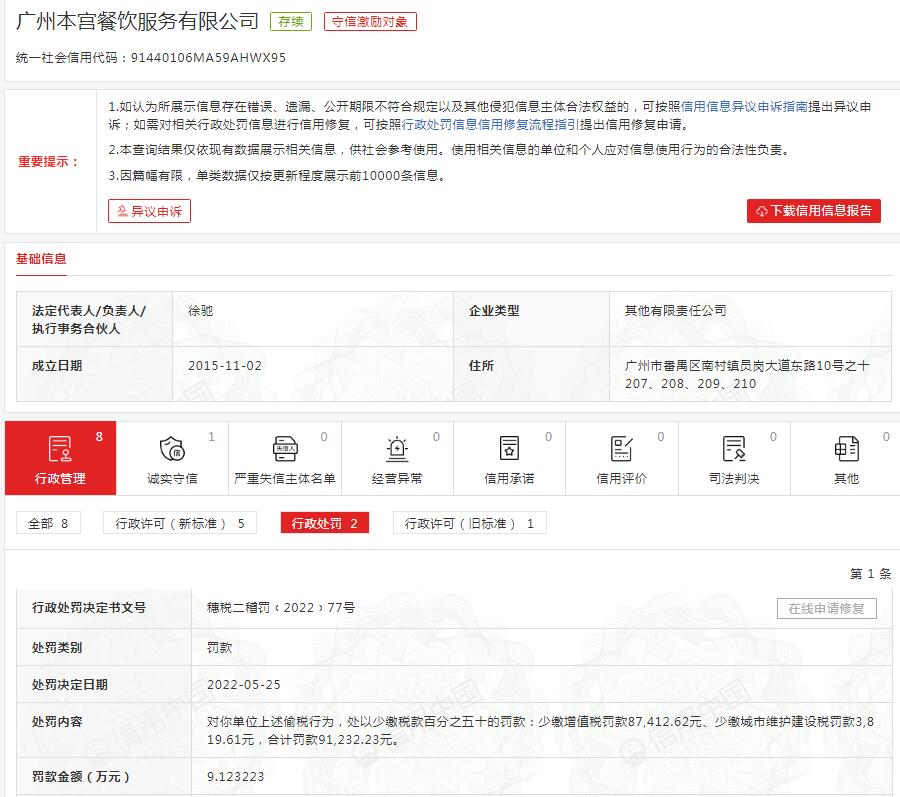Viewport: 900px width, 797px height.
Task: Click the 成立日期 field label
Action: click(x=57, y=366)
